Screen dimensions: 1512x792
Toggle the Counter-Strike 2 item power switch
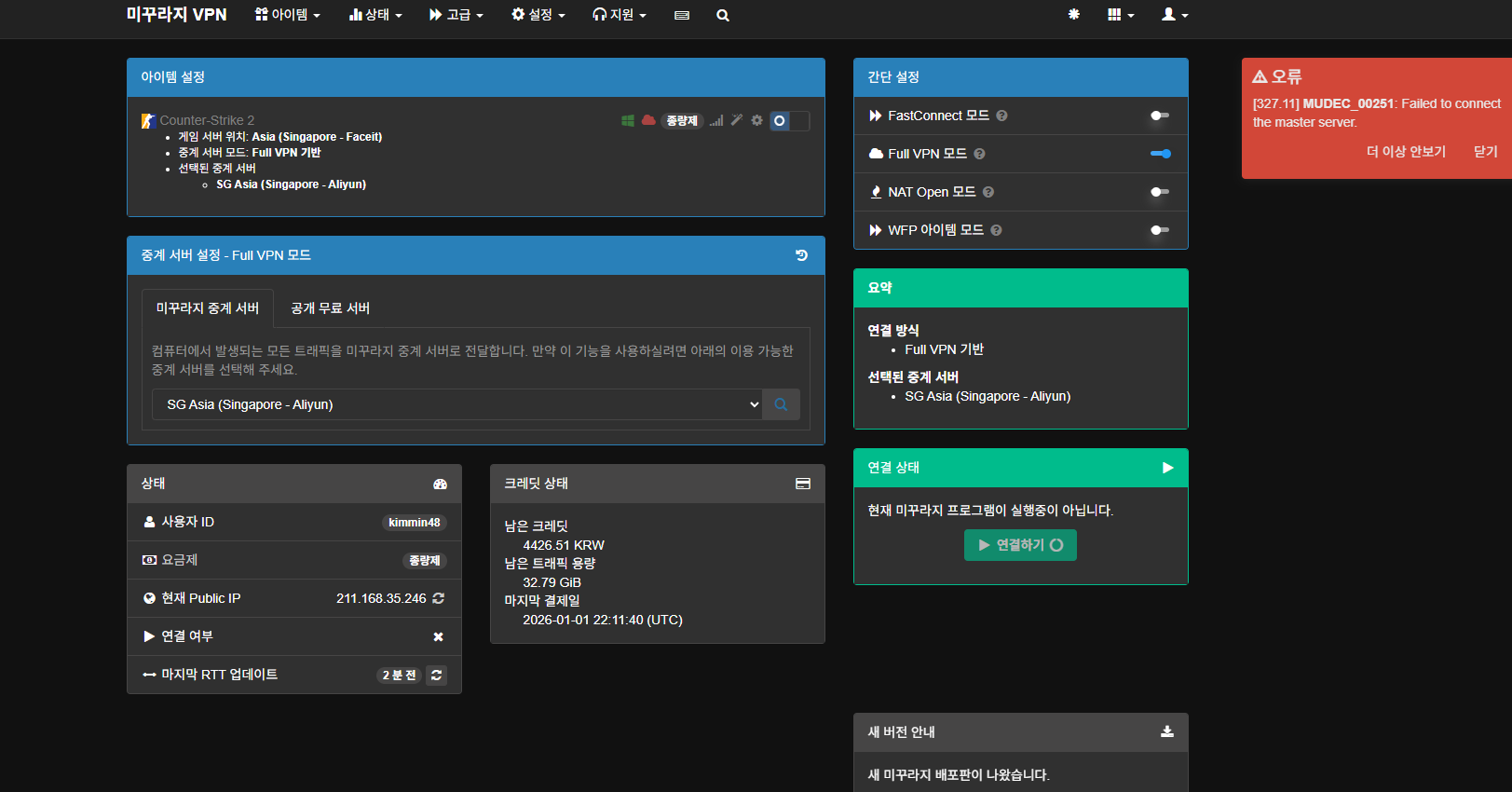789,121
